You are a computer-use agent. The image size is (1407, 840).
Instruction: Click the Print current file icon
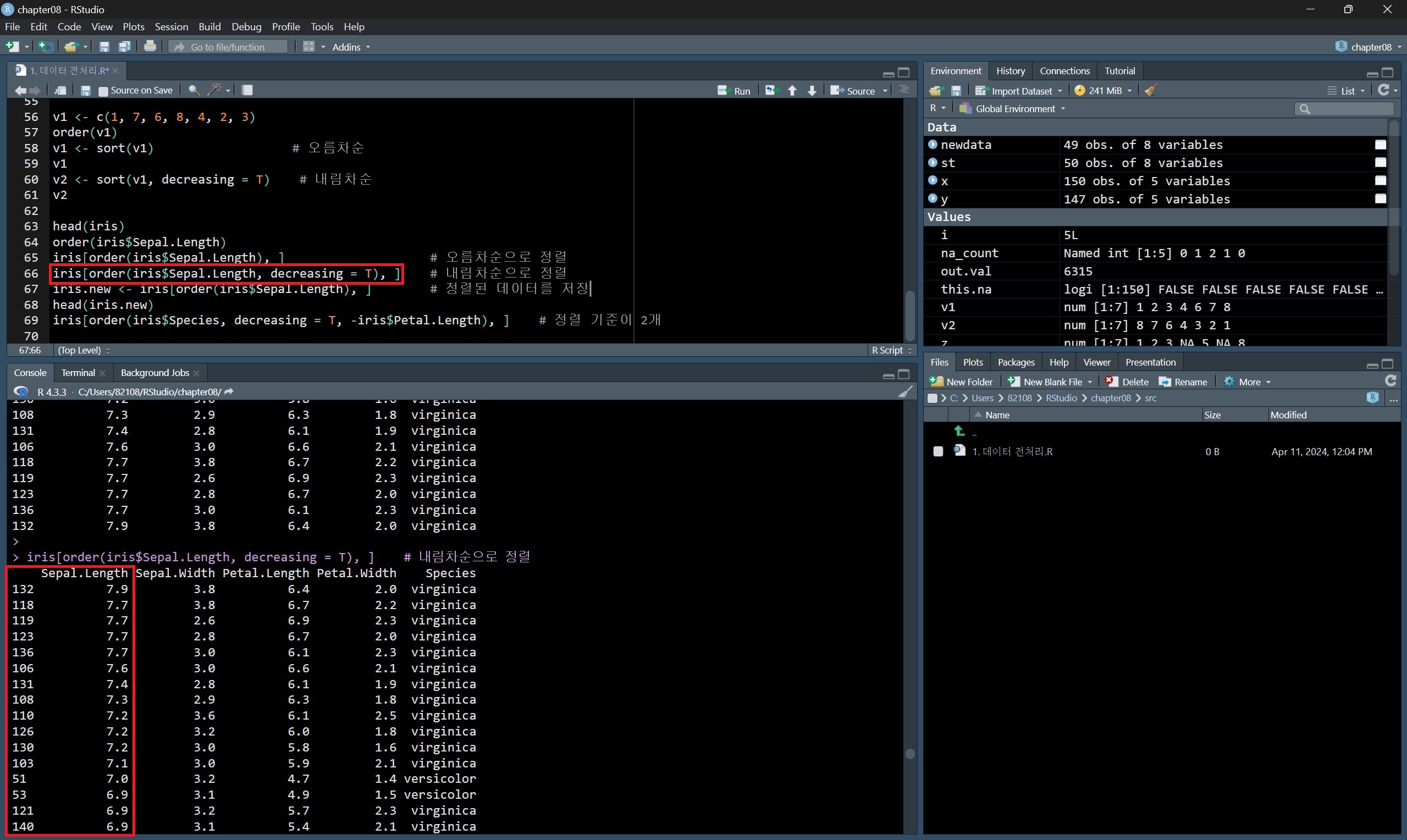tap(150, 46)
